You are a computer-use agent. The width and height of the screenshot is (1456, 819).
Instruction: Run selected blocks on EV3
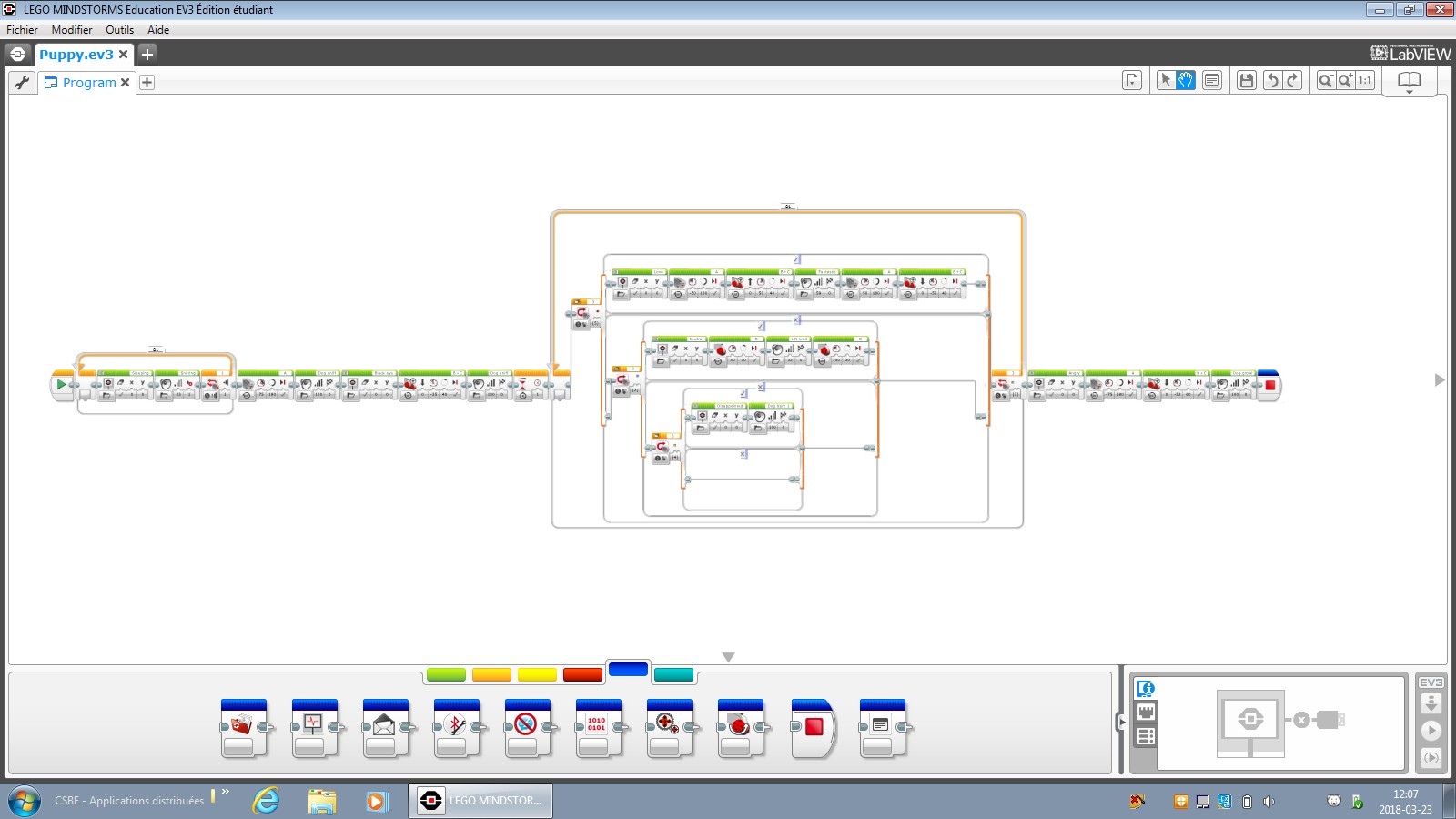(x=1431, y=757)
